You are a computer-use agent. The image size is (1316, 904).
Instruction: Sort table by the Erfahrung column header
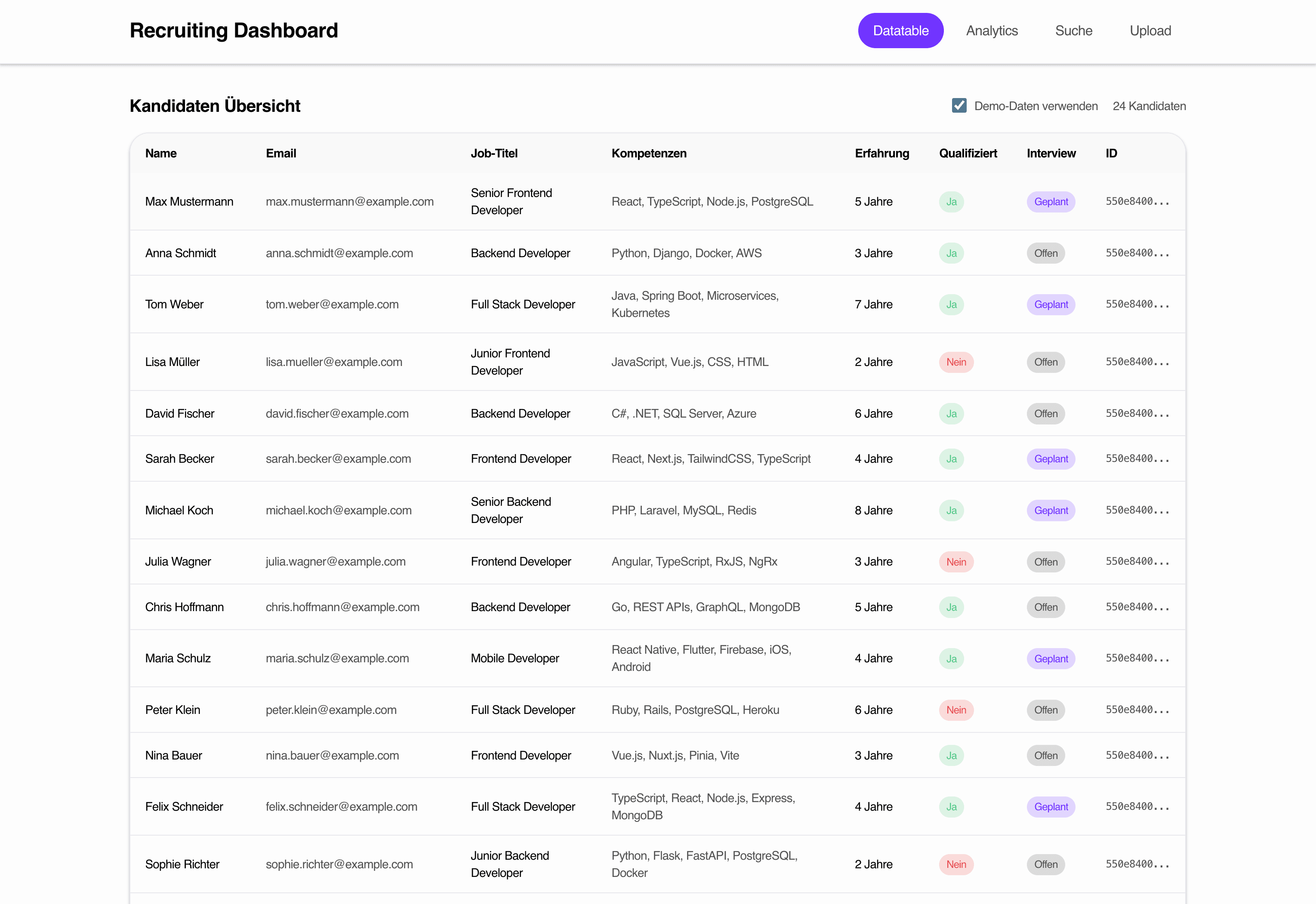point(881,153)
